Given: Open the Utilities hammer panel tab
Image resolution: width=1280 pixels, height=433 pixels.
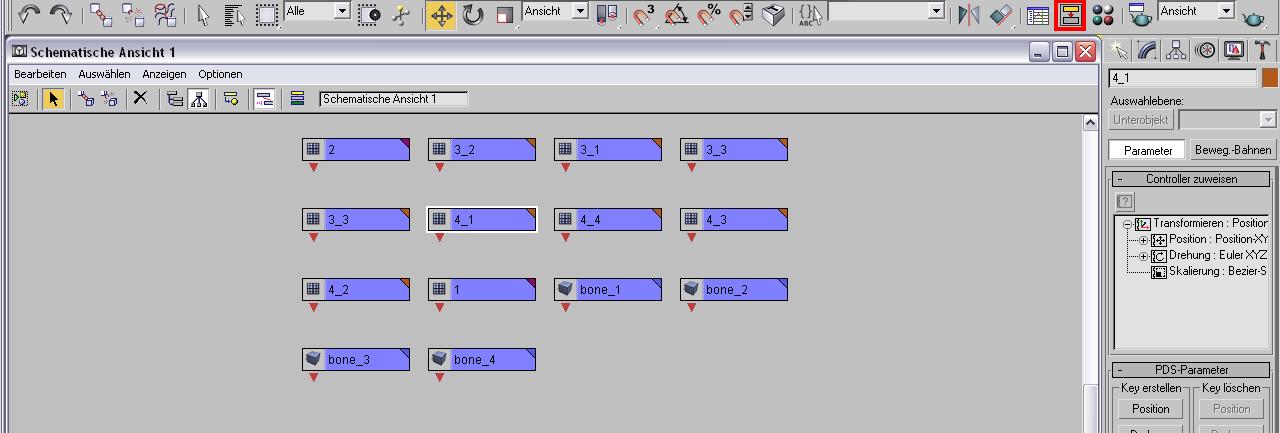Looking at the screenshot, I should pos(1261,51).
